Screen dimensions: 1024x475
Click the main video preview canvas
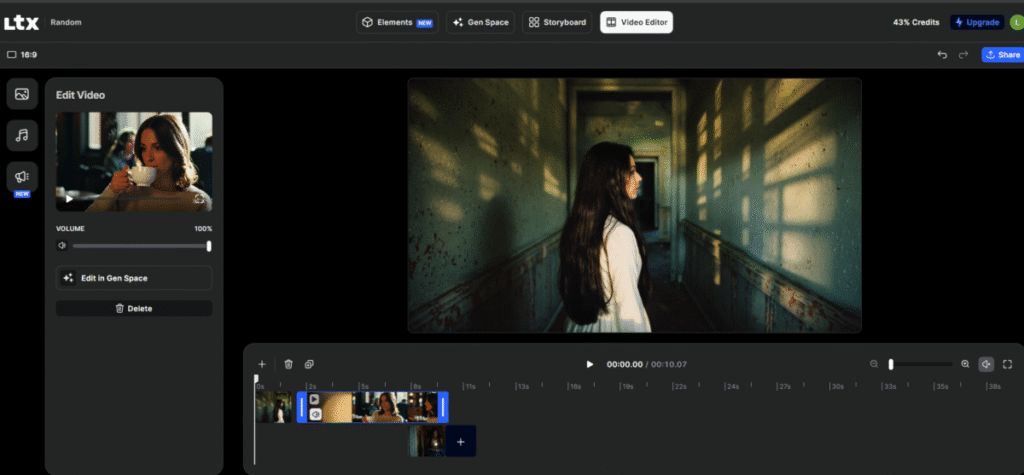point(635,205)
